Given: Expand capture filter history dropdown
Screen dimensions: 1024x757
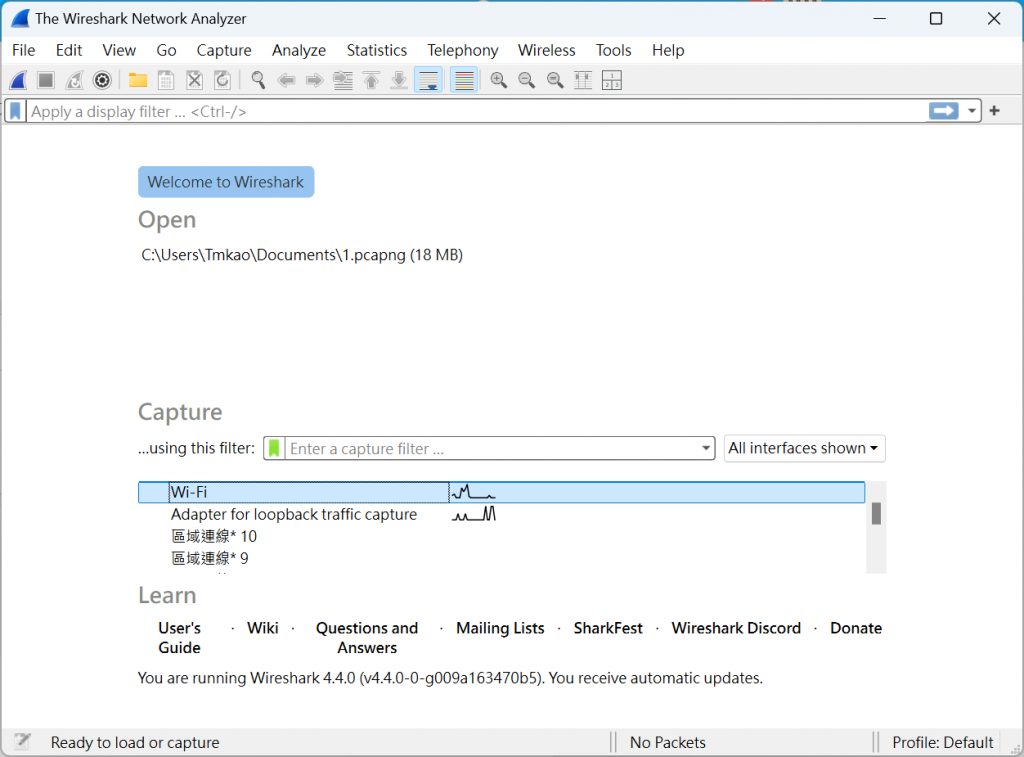Looking at the screenshot, I should pyautogui.click(x=706, y=449).
